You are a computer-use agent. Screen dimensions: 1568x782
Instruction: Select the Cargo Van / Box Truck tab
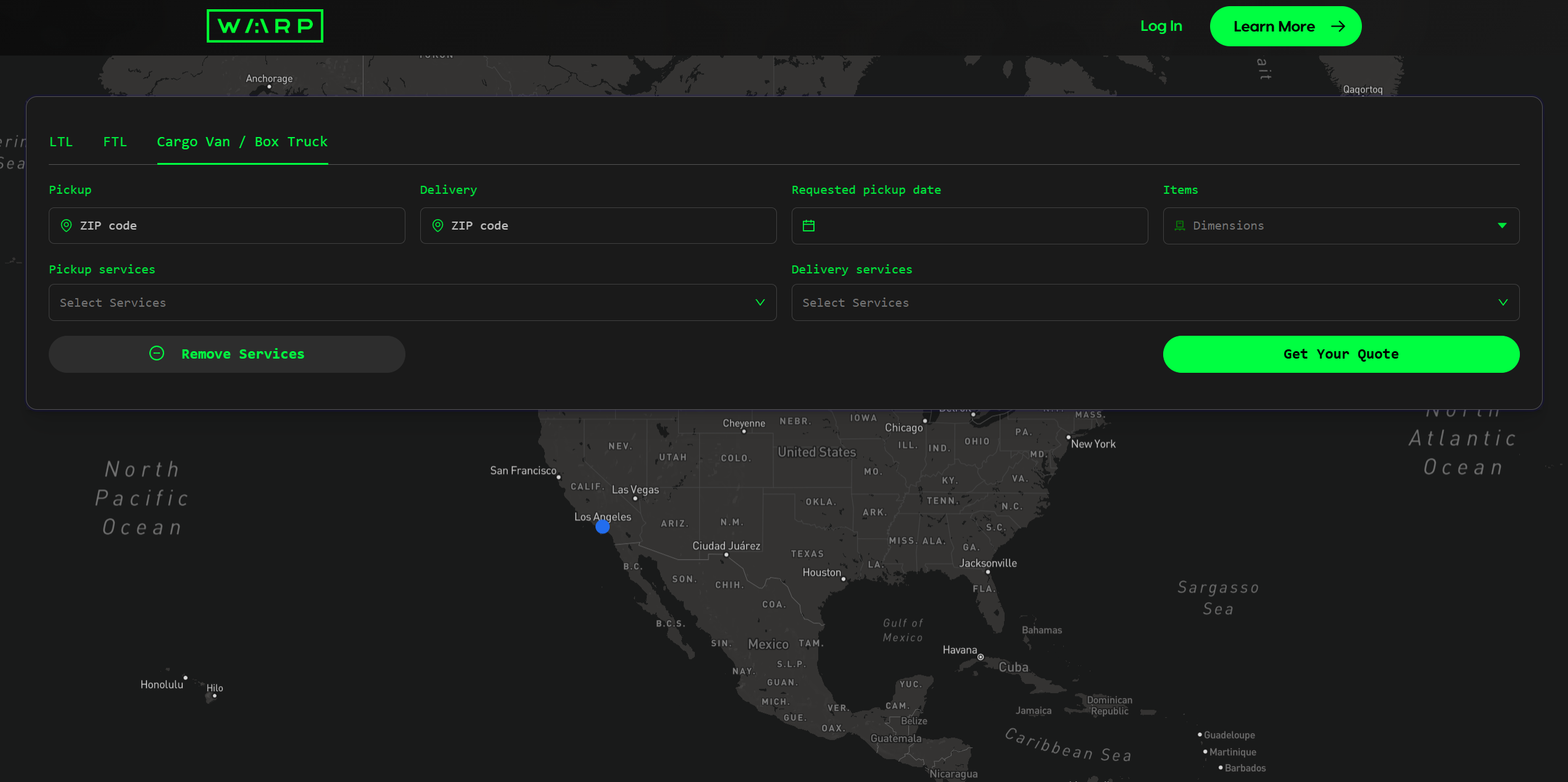(242, 142)
